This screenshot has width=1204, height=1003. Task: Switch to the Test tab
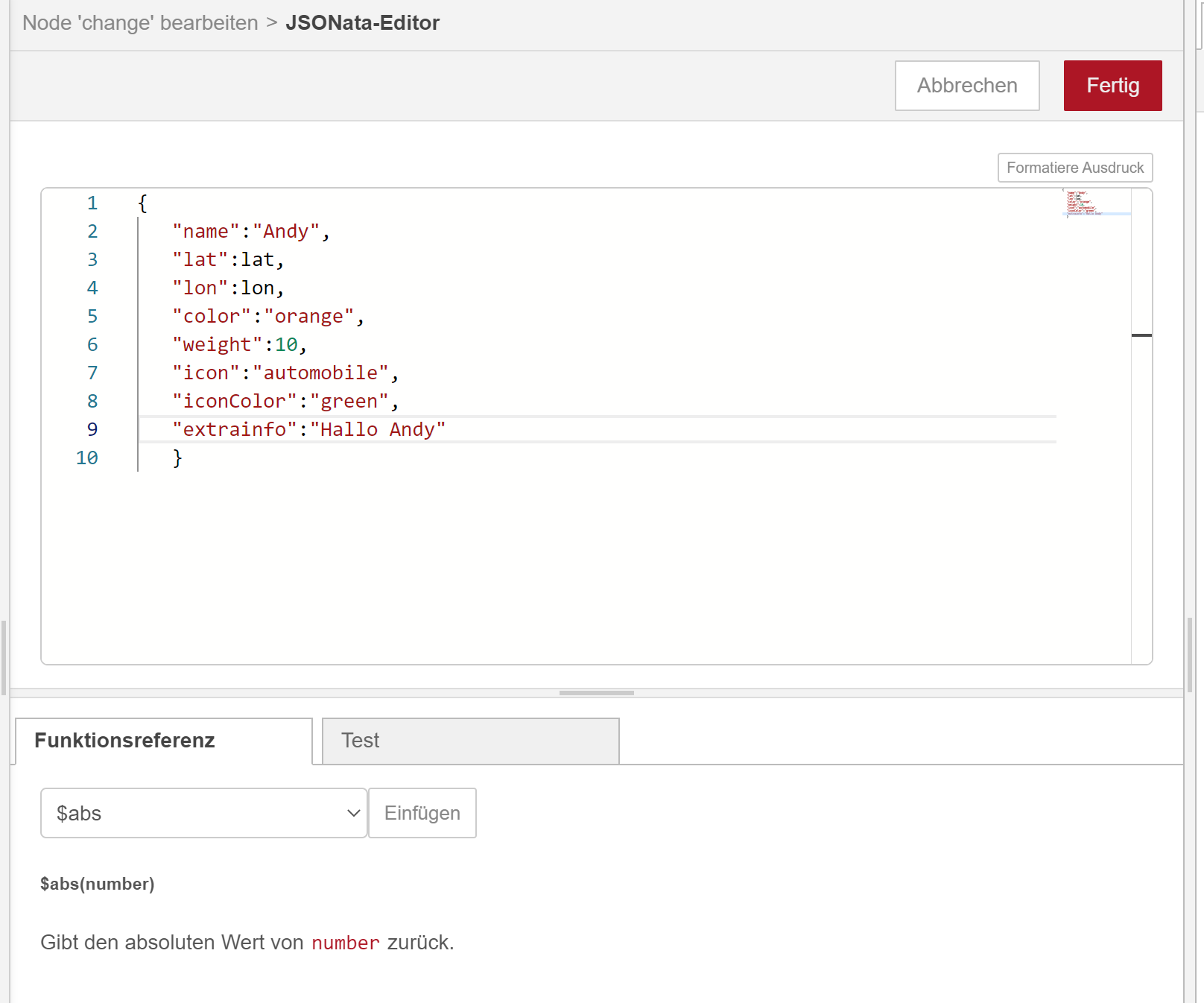[x=470, y=741]
